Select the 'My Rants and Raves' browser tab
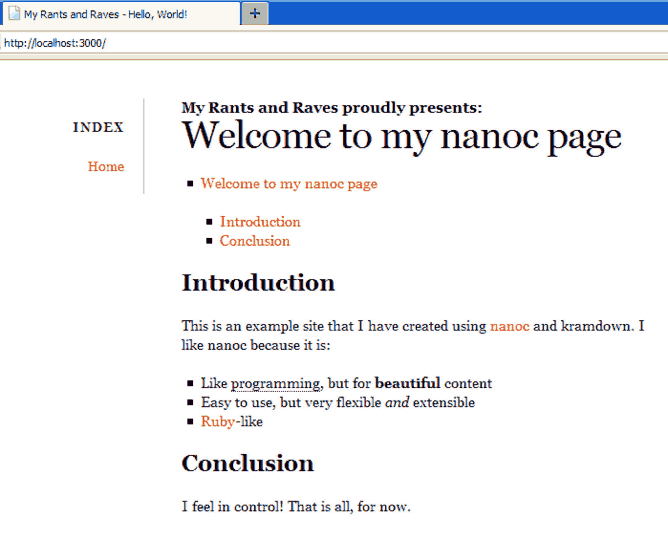The width and height of the screenshot is (668, 540). point(110,14)
